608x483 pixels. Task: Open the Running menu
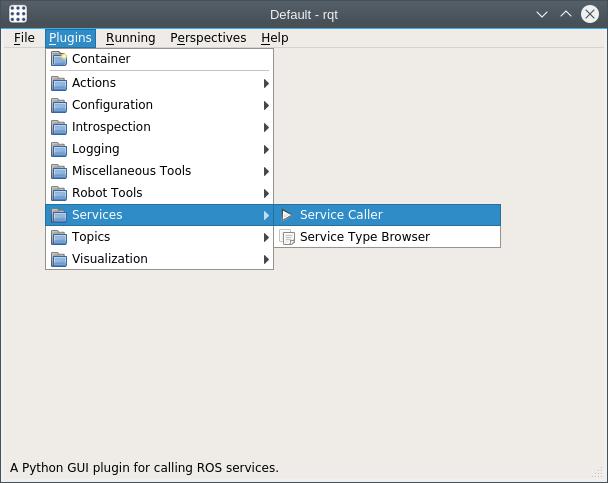coord(130,38)
